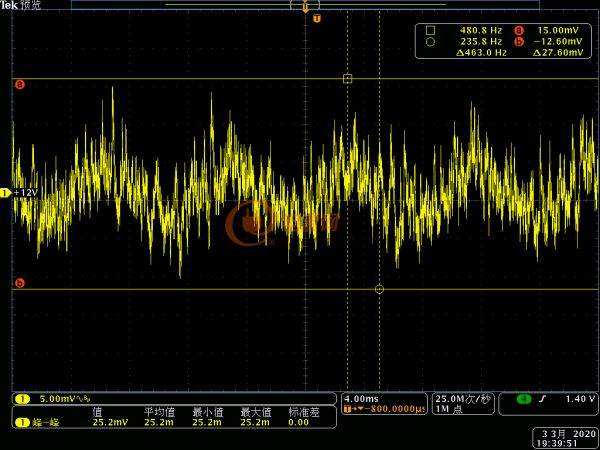Click the 1.40 V trigger level readout
Screen dimensions: 600x450
coord(580,399)
